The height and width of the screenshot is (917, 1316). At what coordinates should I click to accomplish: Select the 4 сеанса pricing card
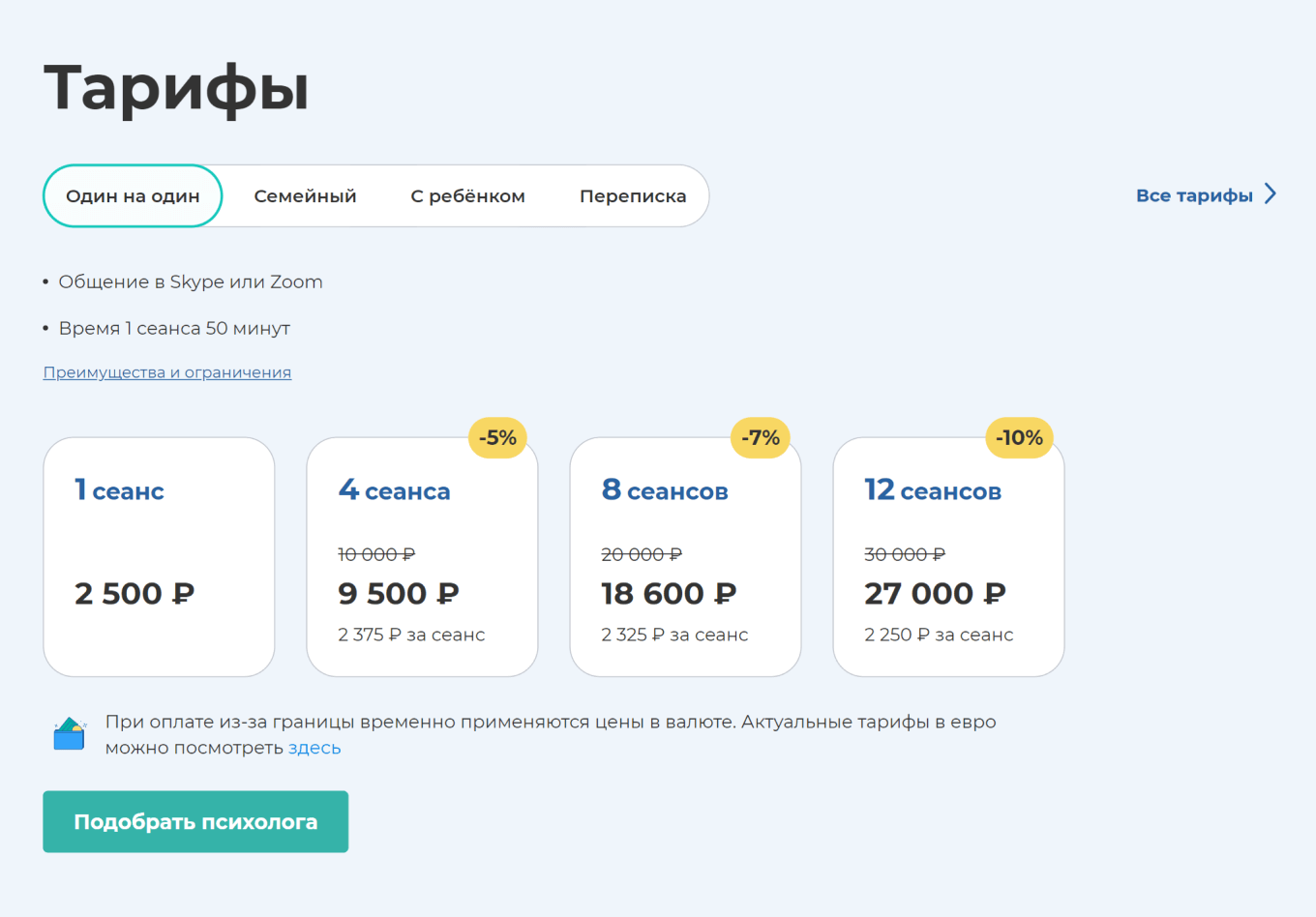pos(422,556)
